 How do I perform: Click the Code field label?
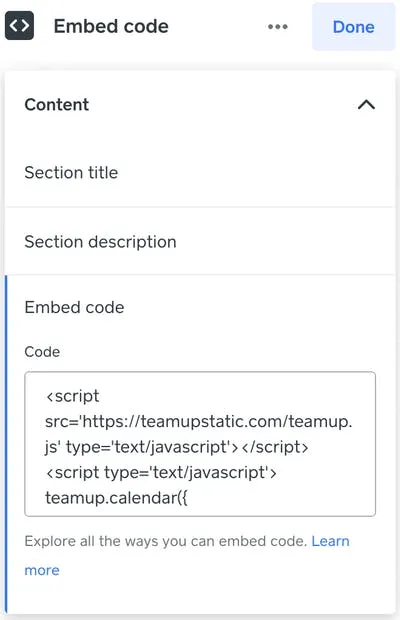tap(42, 352)
